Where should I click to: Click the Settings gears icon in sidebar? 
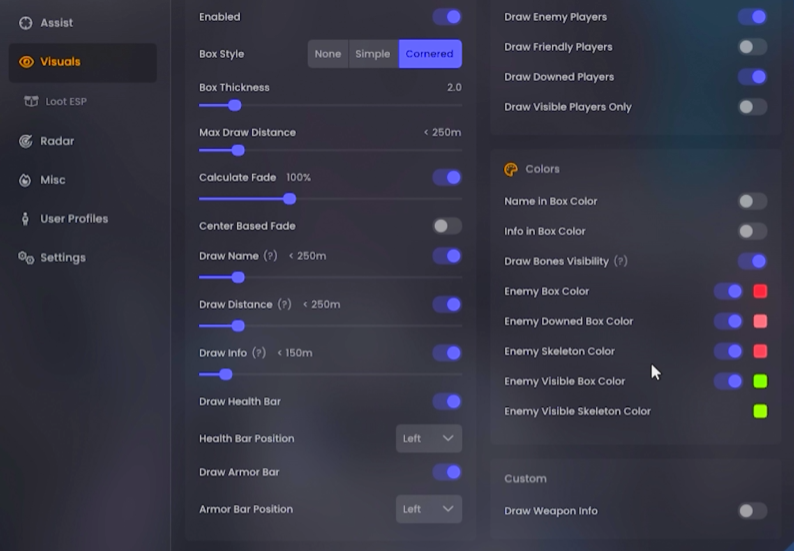(x=26, y=258)
